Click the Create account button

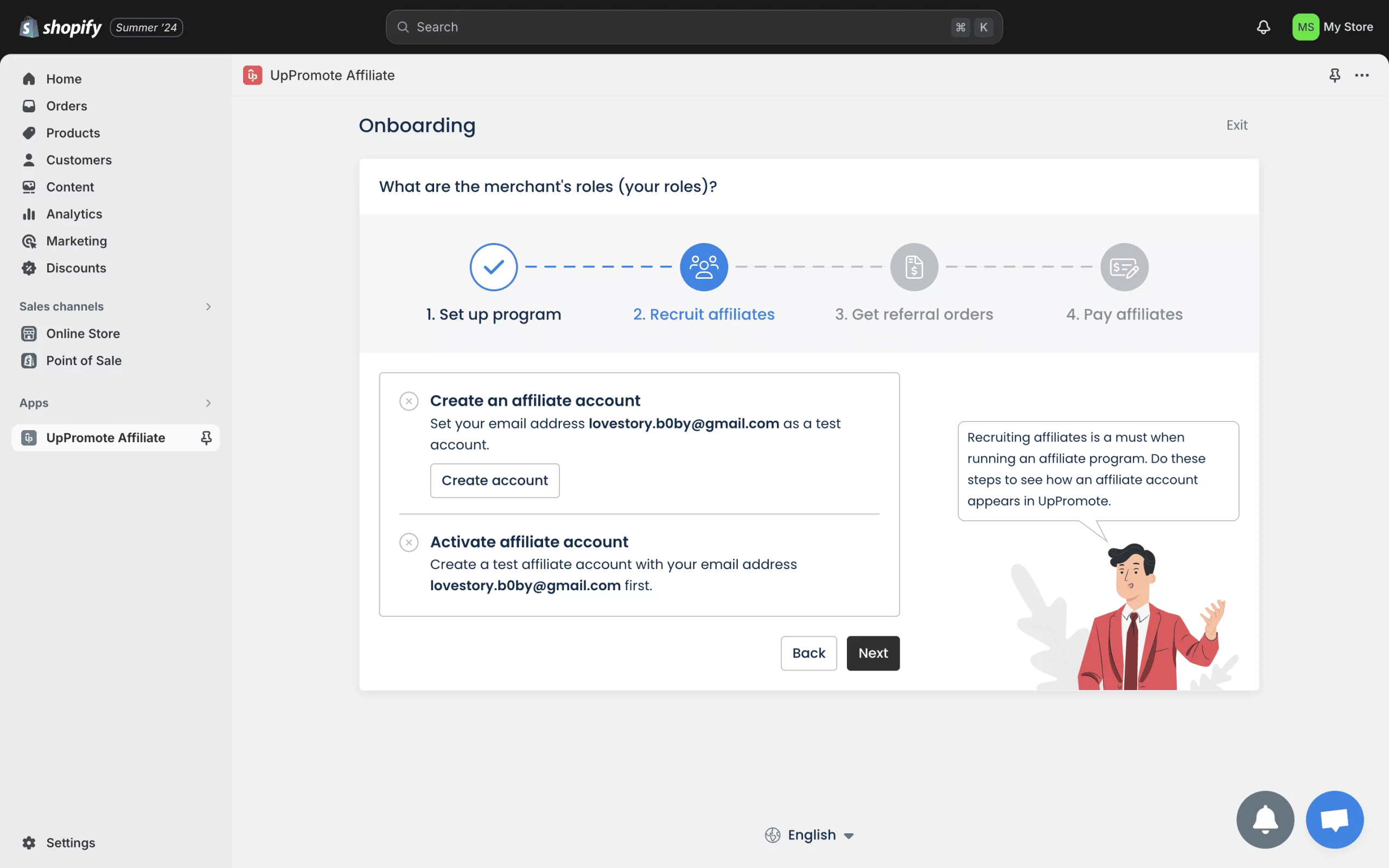494,480
